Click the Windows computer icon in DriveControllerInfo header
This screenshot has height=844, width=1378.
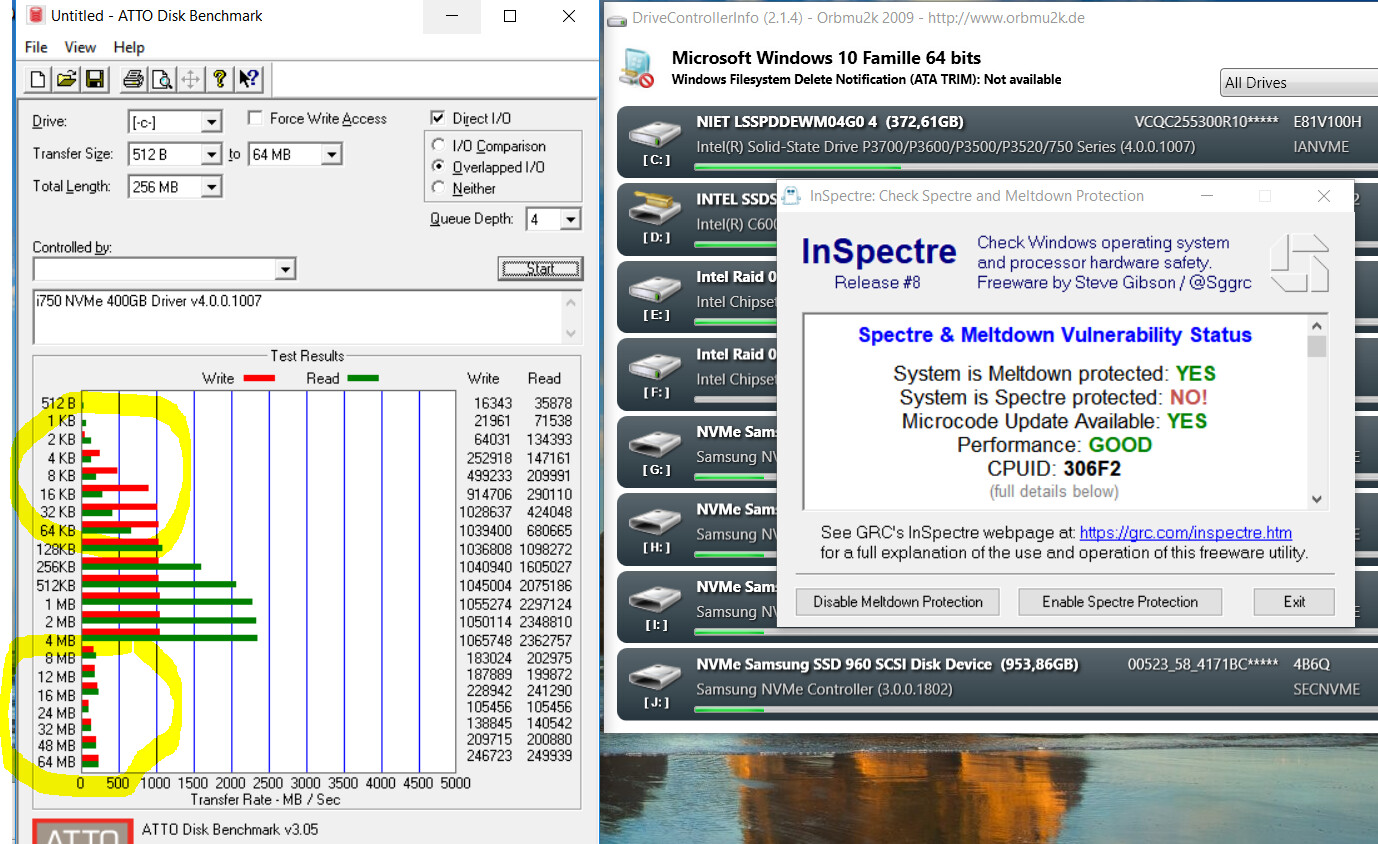(636, 67)
